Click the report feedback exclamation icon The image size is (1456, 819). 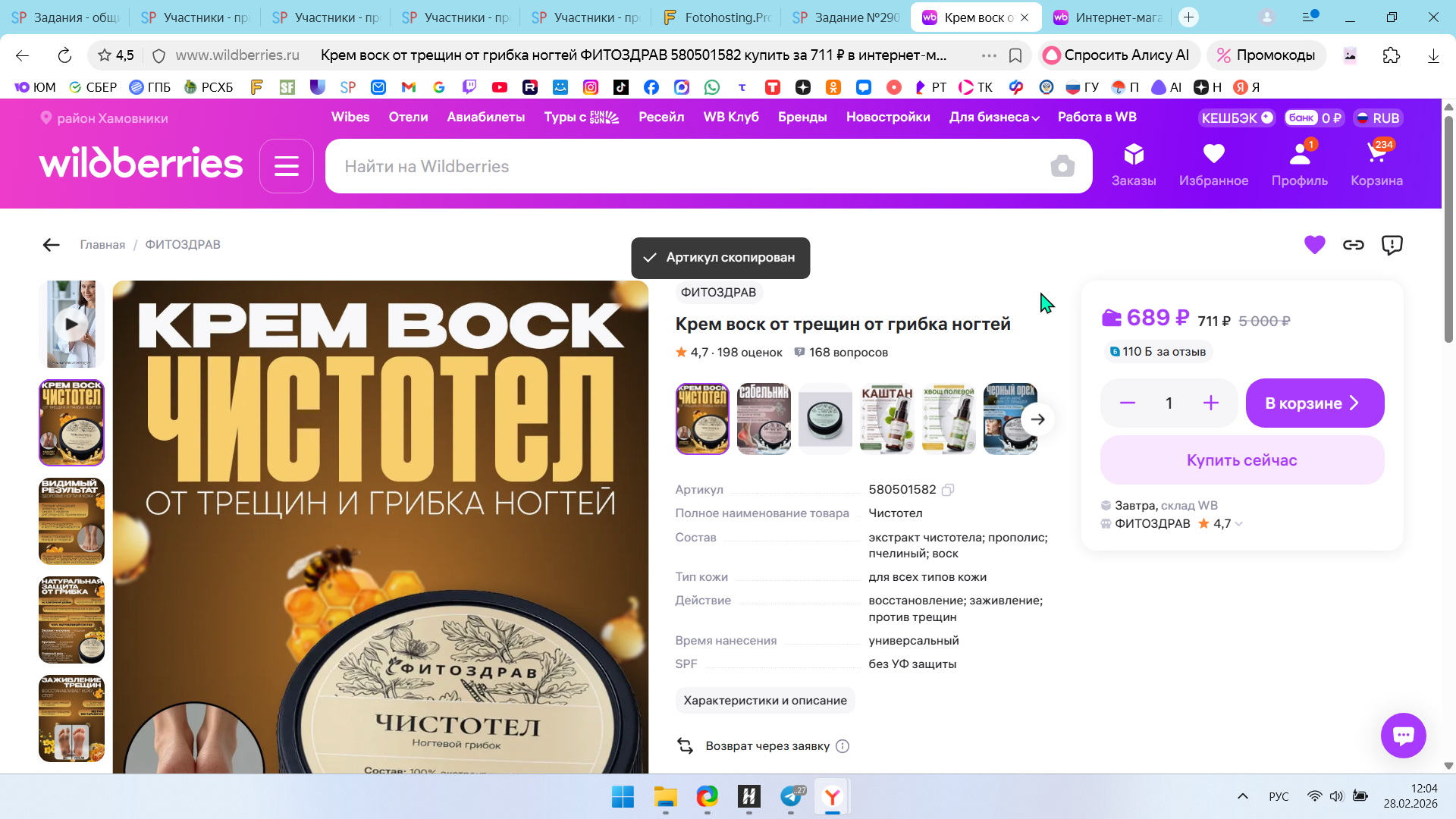1392,245
